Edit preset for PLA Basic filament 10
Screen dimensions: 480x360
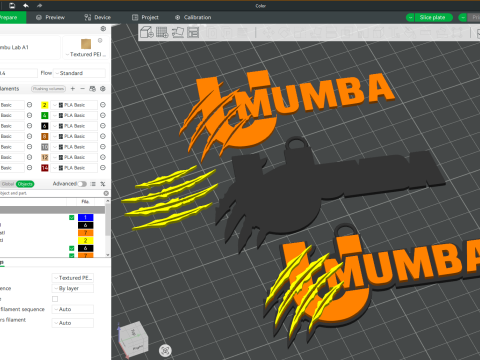(103, 147)
